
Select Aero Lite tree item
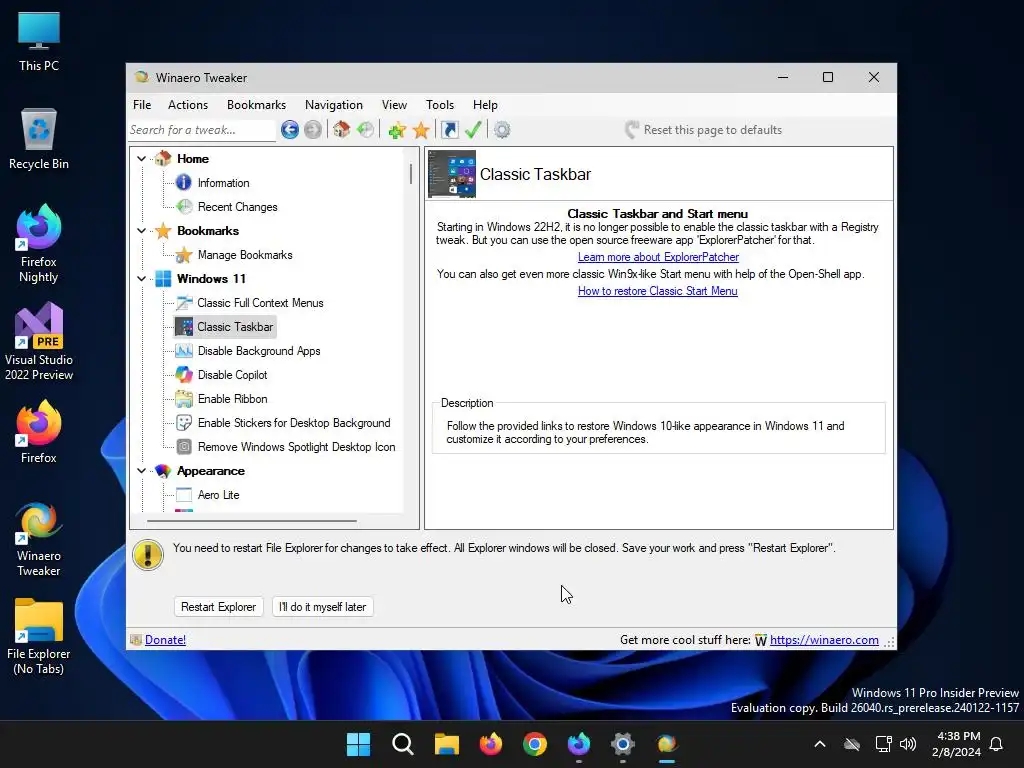click(x=218, y=495)
